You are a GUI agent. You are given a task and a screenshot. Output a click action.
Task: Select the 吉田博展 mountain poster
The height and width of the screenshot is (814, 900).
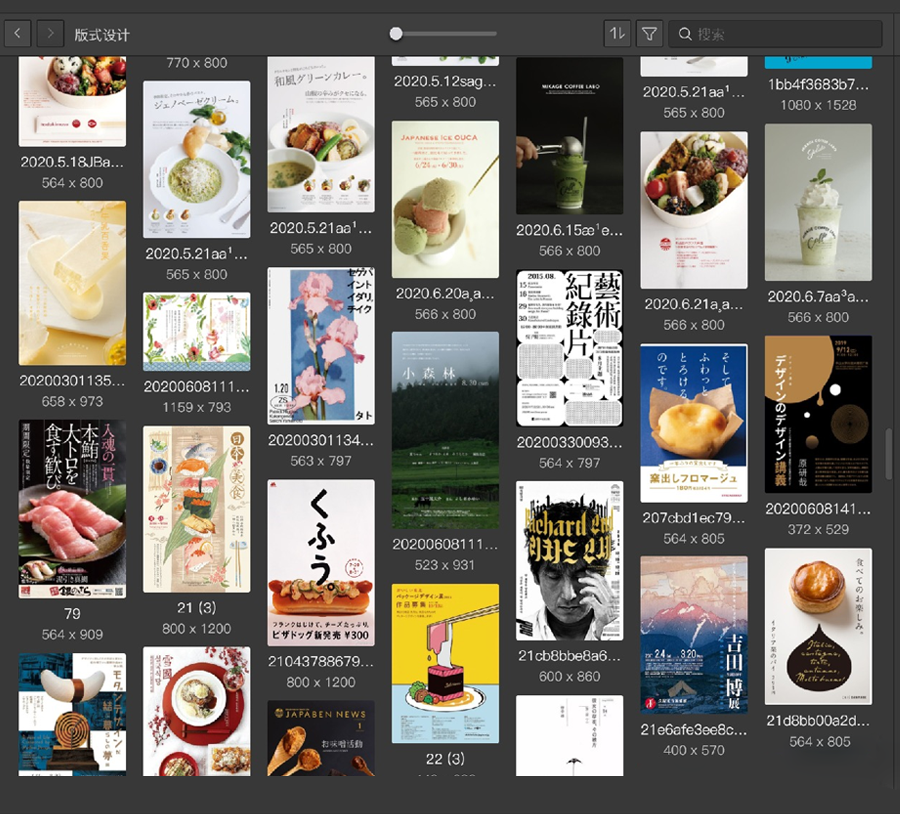(693, 635)
